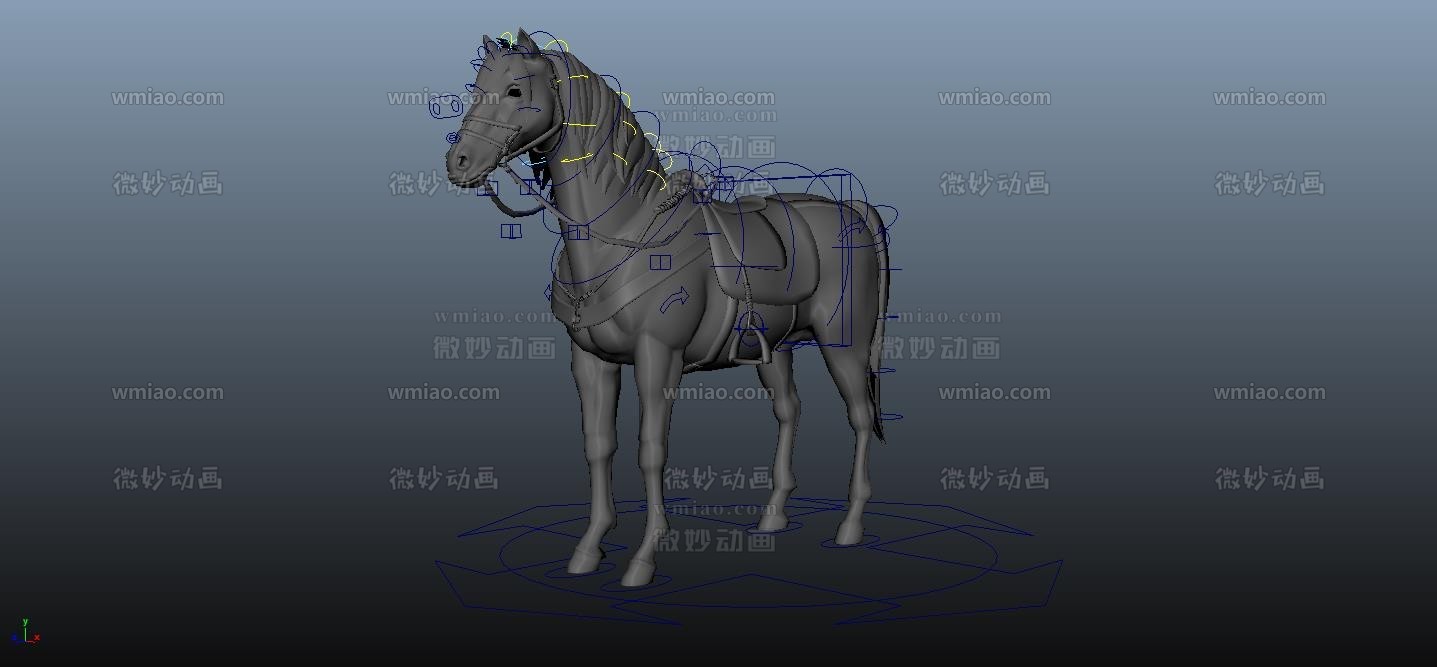Pick the square control at the neck base
The width and height of the screenshot is (1437, 667).
578,233
